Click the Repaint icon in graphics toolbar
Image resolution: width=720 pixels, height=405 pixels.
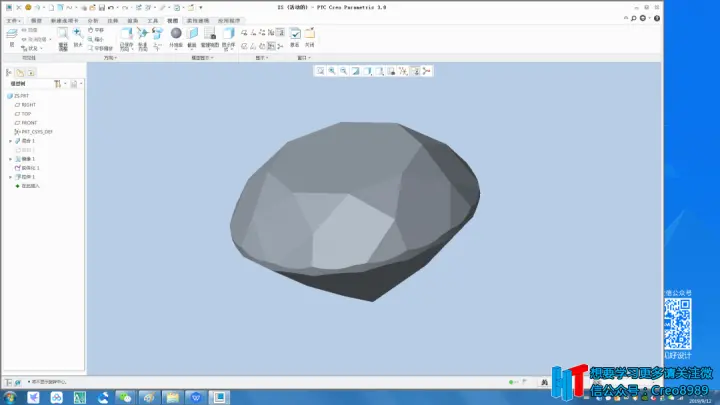coord(355,71)
